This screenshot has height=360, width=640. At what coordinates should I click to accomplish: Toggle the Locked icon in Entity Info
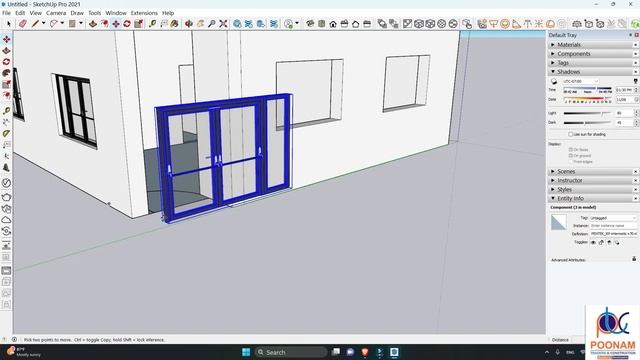coord(601,242)
